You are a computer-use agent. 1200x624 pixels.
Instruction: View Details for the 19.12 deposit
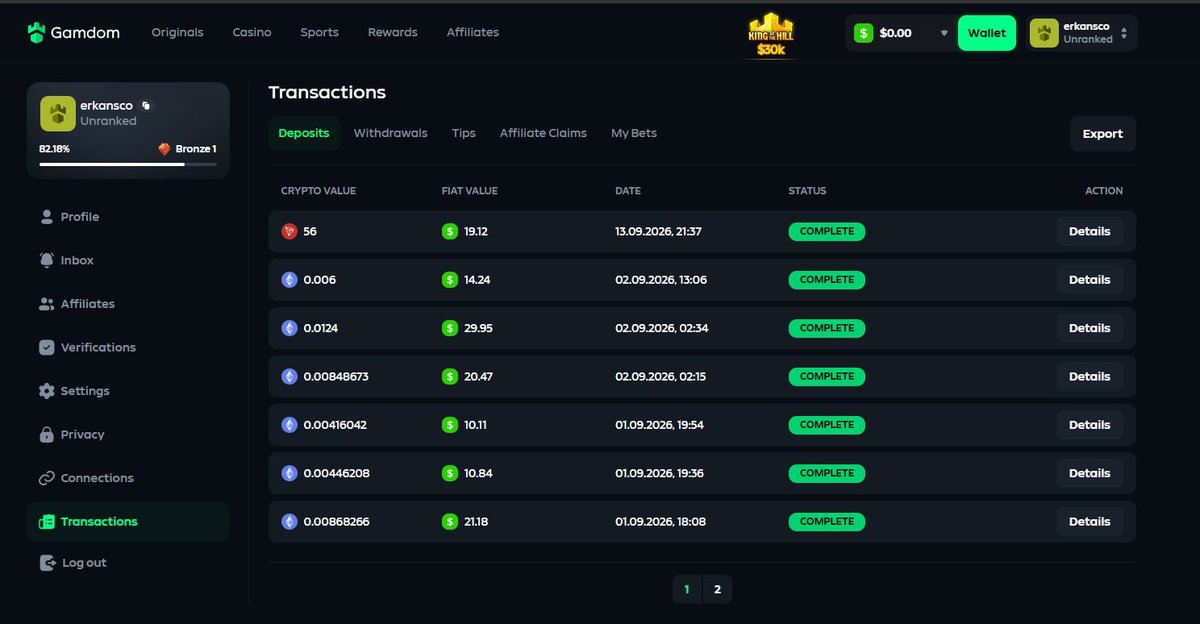point(1089,231)
